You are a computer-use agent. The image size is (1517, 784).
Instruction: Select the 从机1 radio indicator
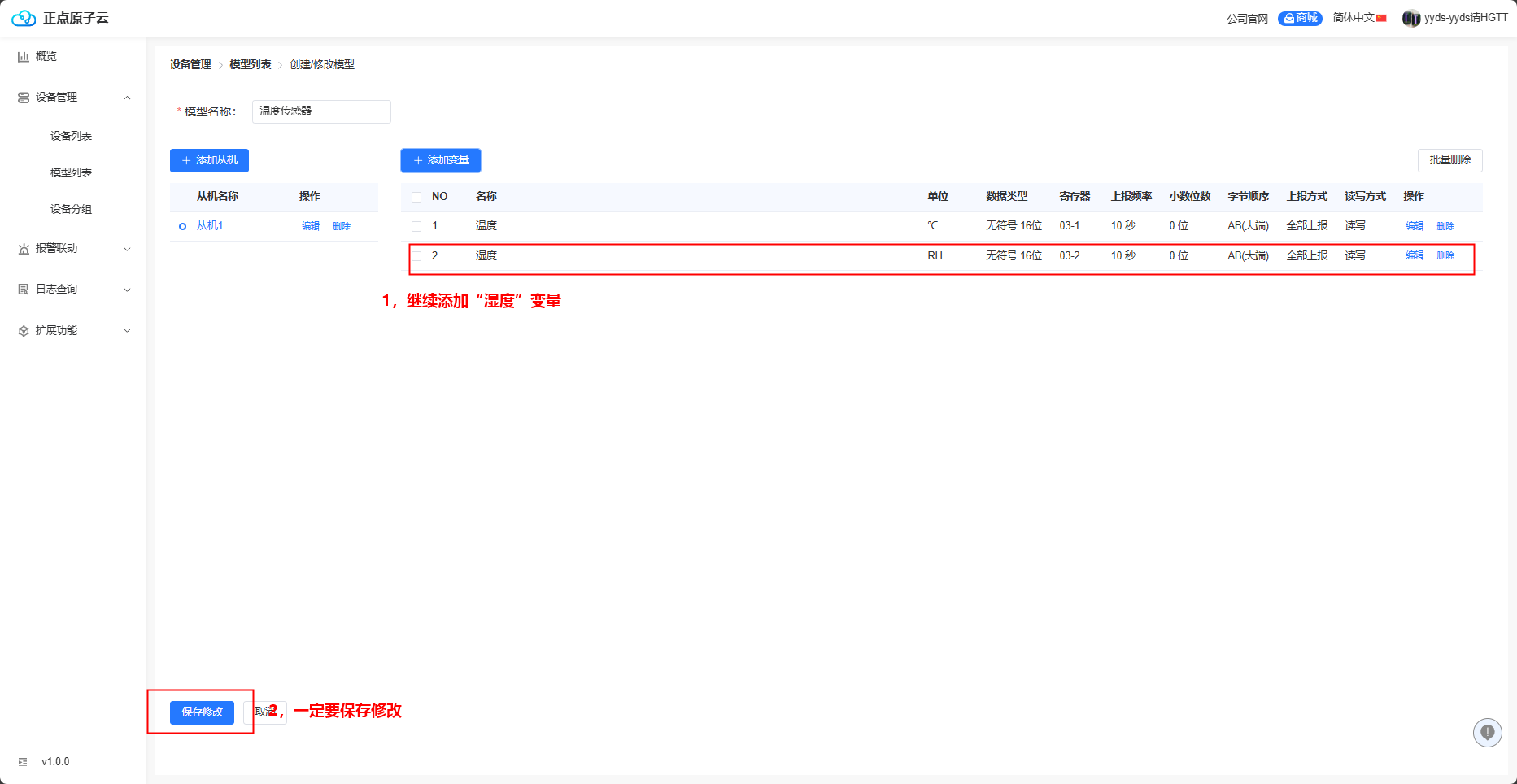182,226
